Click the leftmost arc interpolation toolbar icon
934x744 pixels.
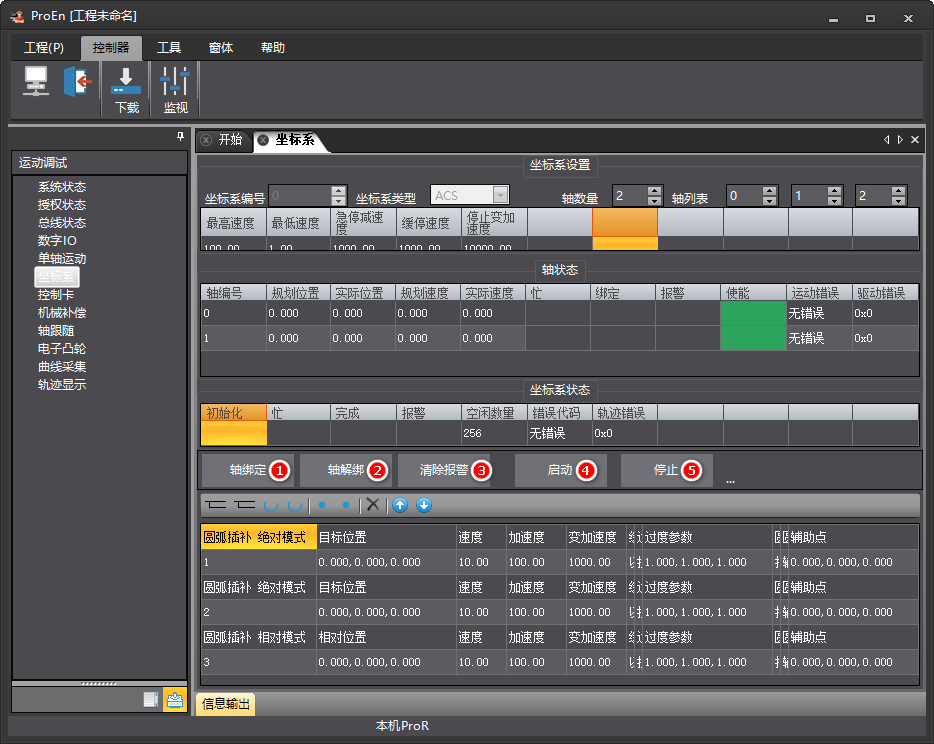coord(271,506)
